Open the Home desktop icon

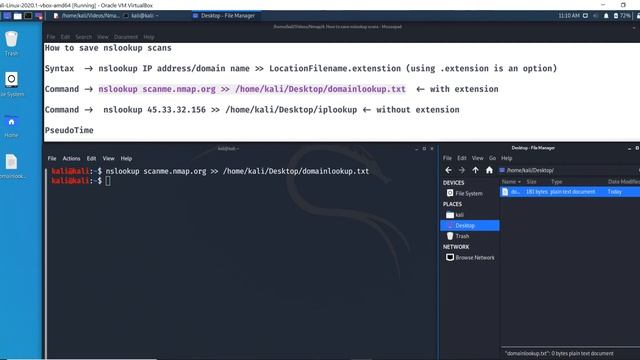point(11,127)
